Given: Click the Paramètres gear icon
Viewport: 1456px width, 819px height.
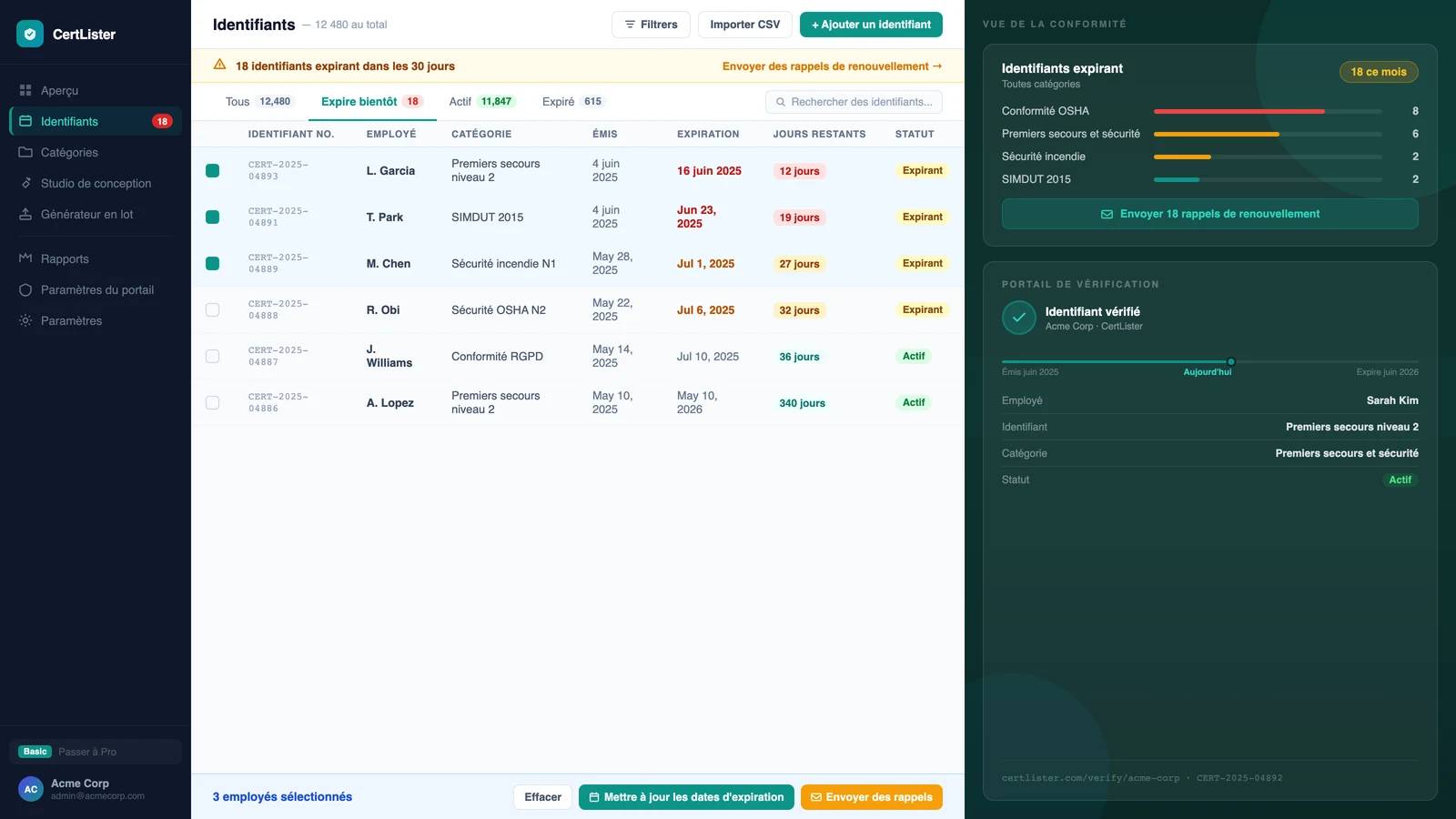Looking at the screenshot, I should tap(25, 320).
